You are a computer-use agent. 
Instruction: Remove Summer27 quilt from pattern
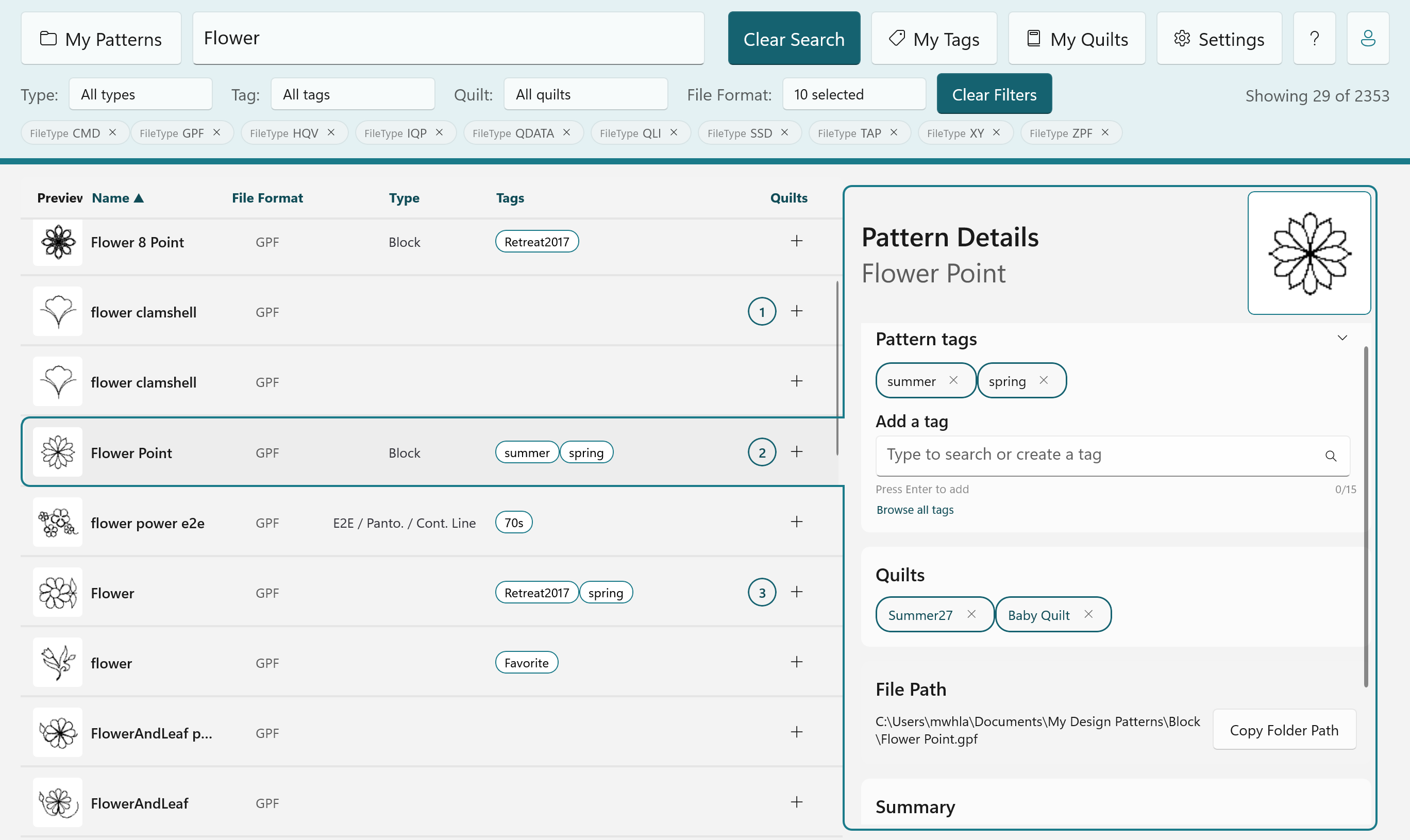[x=971, y=614]
